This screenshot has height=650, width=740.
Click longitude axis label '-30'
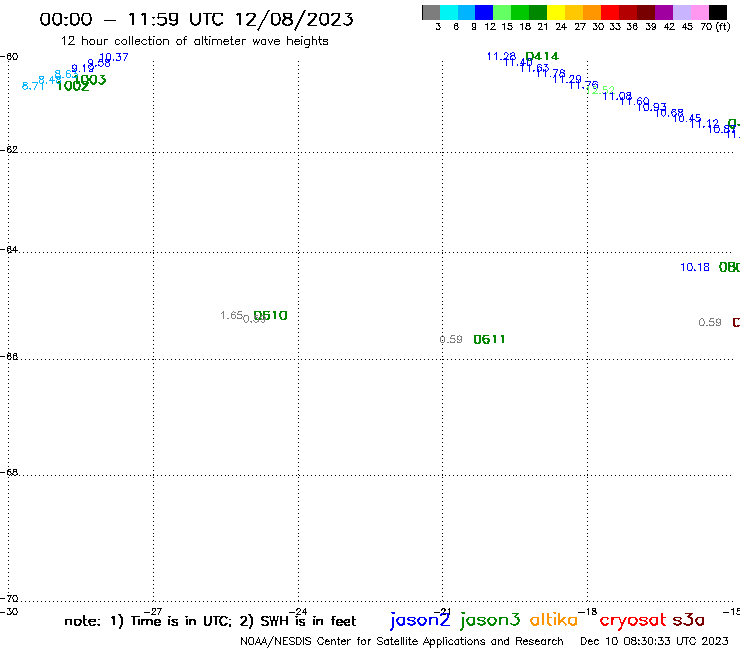click(9, 612)
